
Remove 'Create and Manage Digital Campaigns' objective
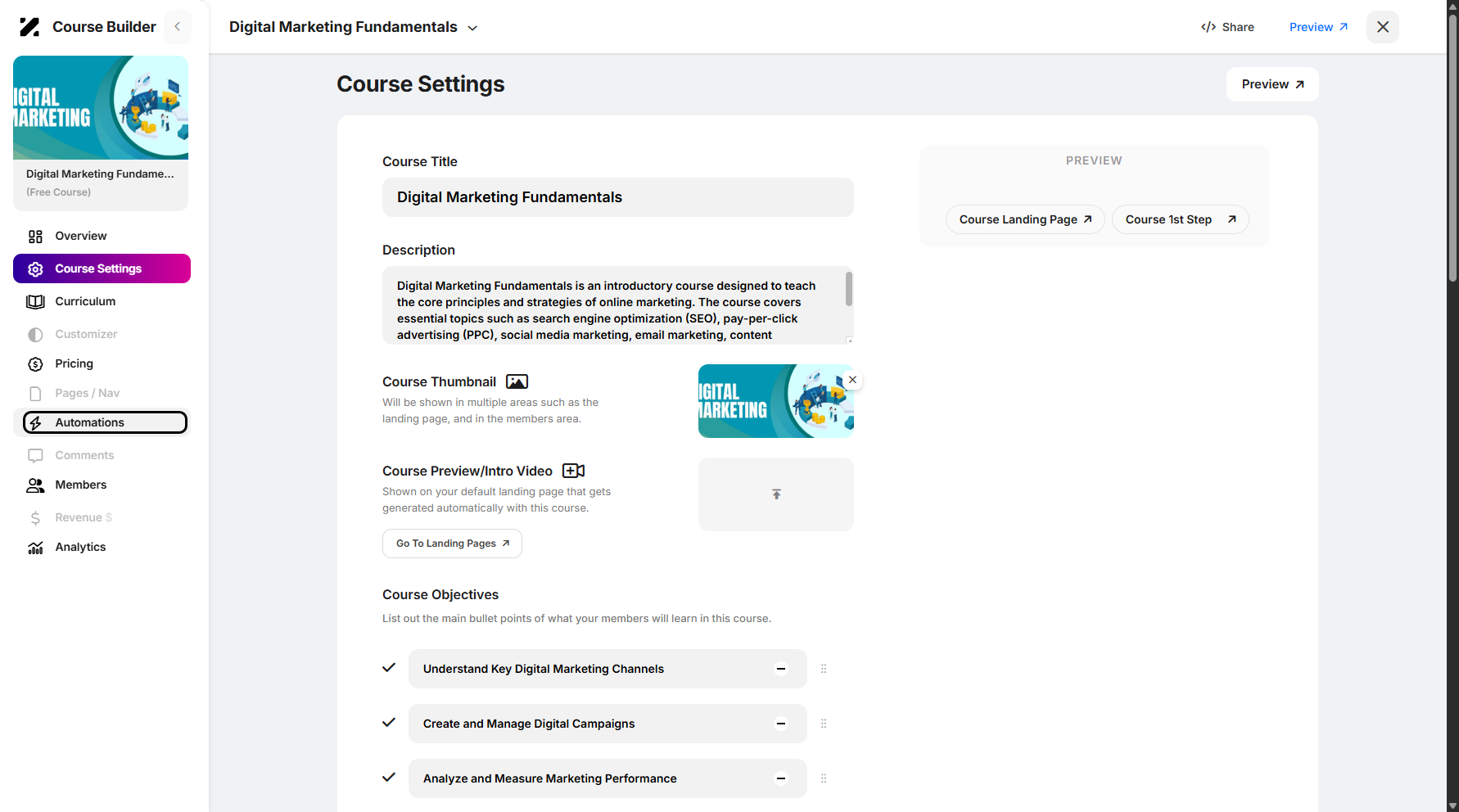[x=781, y=724]
